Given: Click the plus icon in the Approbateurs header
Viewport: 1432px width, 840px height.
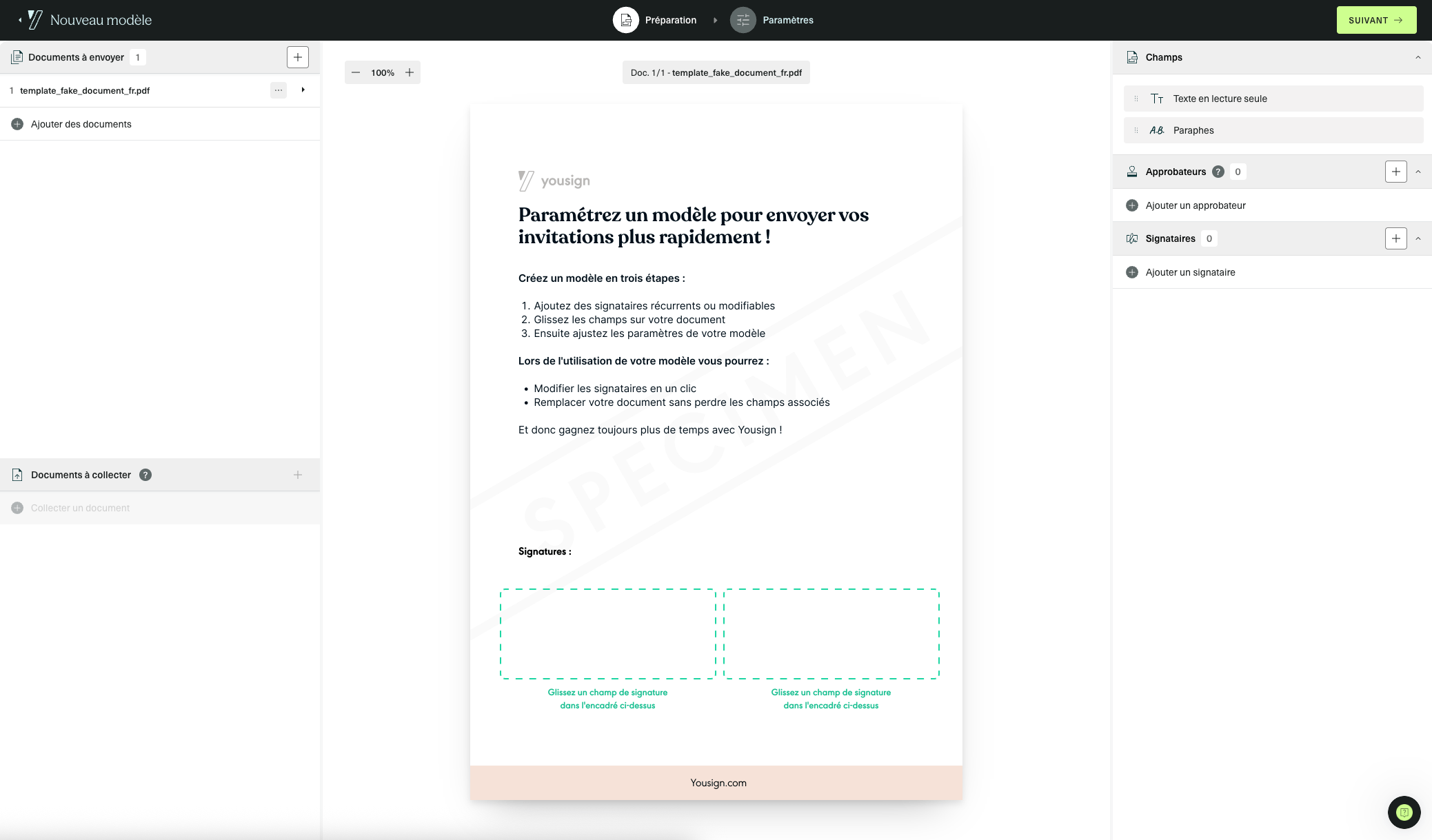Looking at the screenshot, I should (x=1396, y=172).
